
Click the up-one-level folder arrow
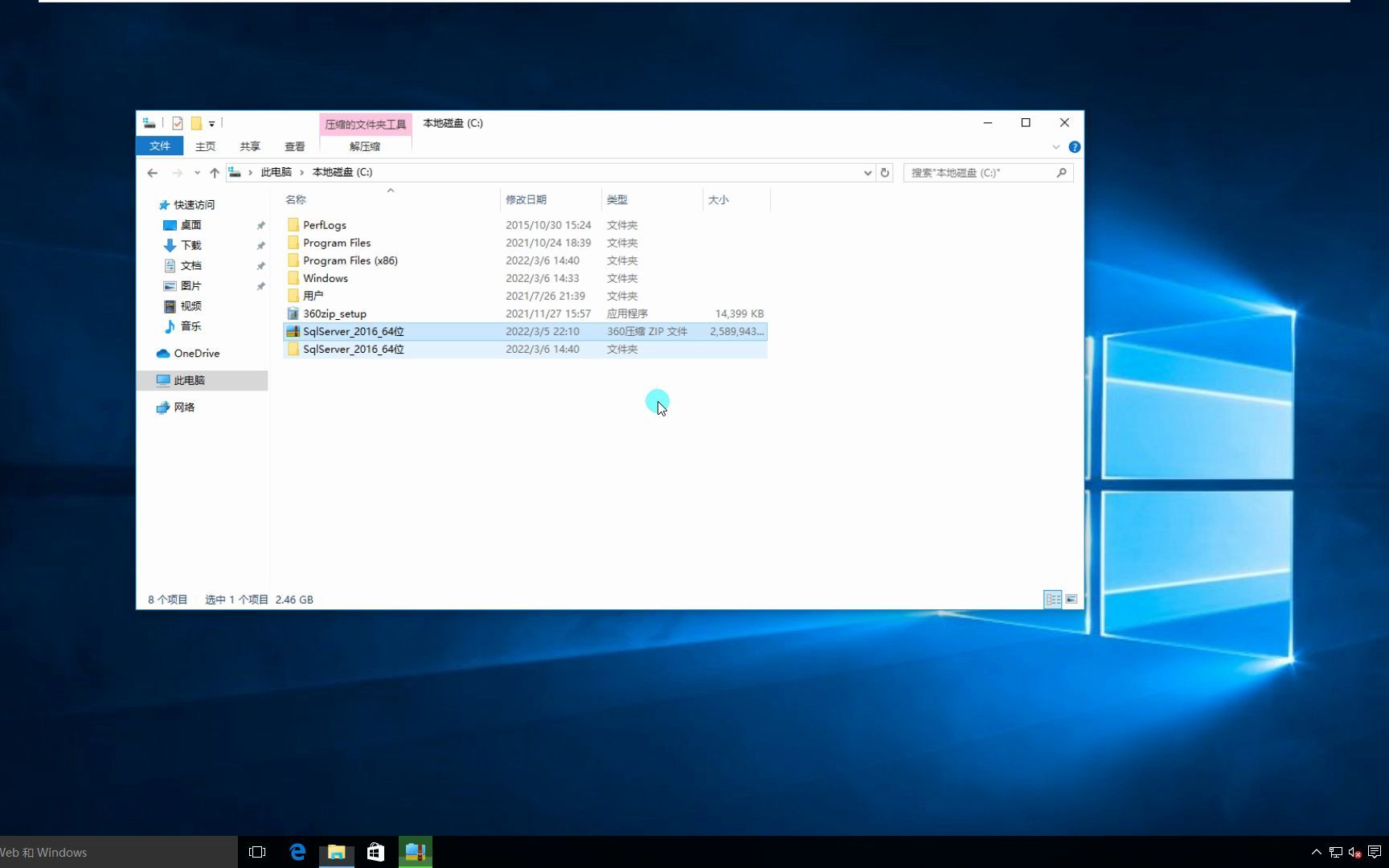click(215, 172)
